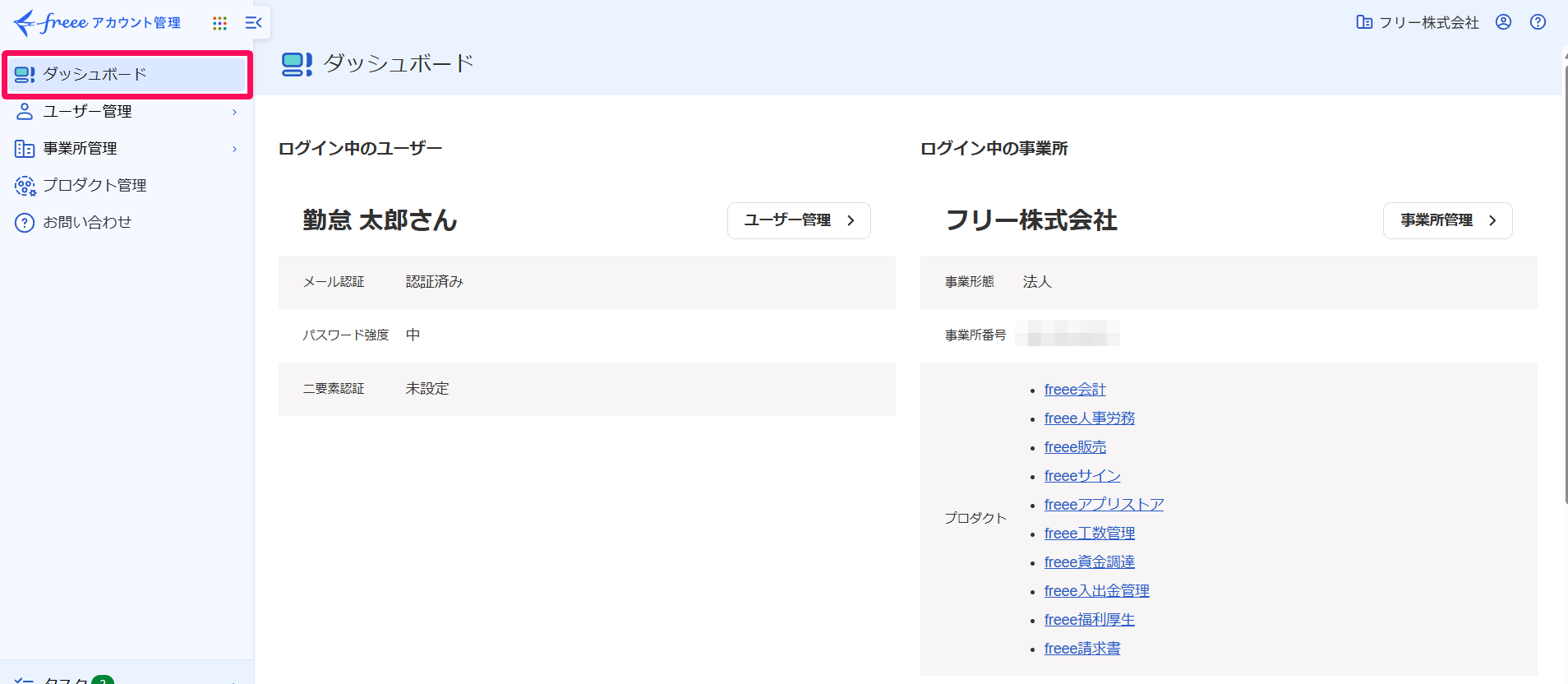Select 事業所管理 in the sidebar menu
This screenshot has height=684, width=1568.
pos(127,148)
